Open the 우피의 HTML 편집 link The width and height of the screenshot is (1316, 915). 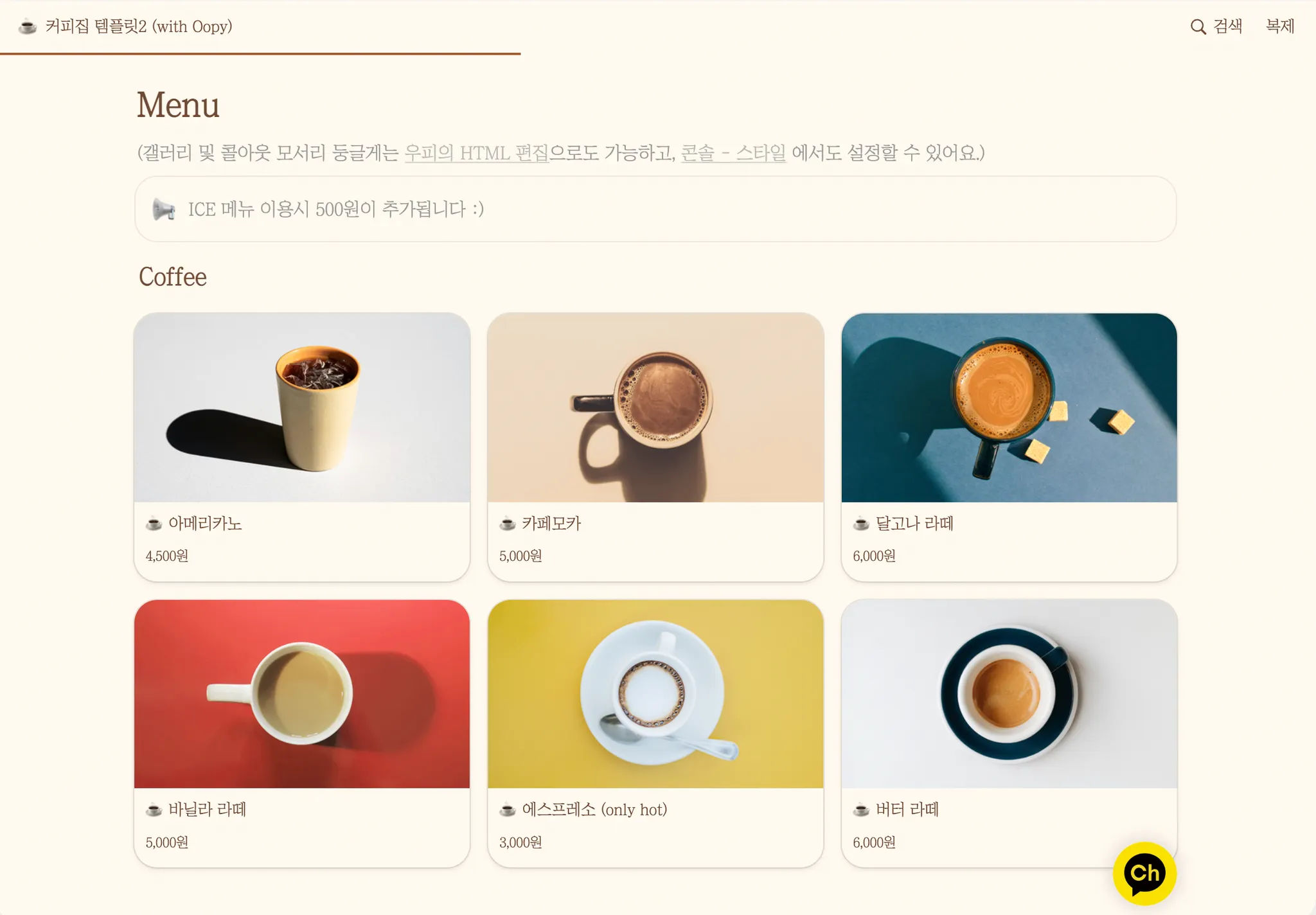477,153
